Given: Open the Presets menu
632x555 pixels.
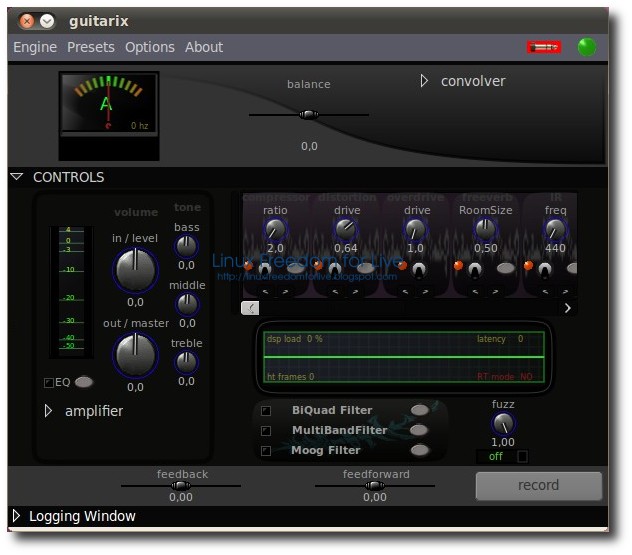Looking at the screenshot, I should tap(91, 47).
